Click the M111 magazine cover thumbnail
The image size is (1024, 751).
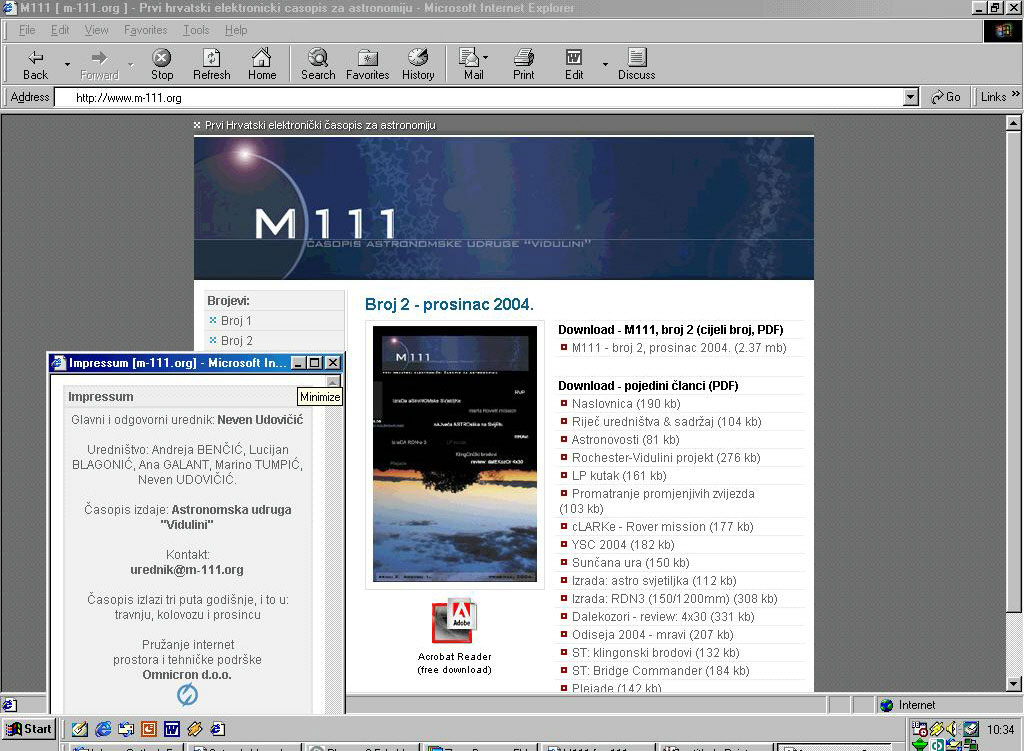click(x=455, y=455)
